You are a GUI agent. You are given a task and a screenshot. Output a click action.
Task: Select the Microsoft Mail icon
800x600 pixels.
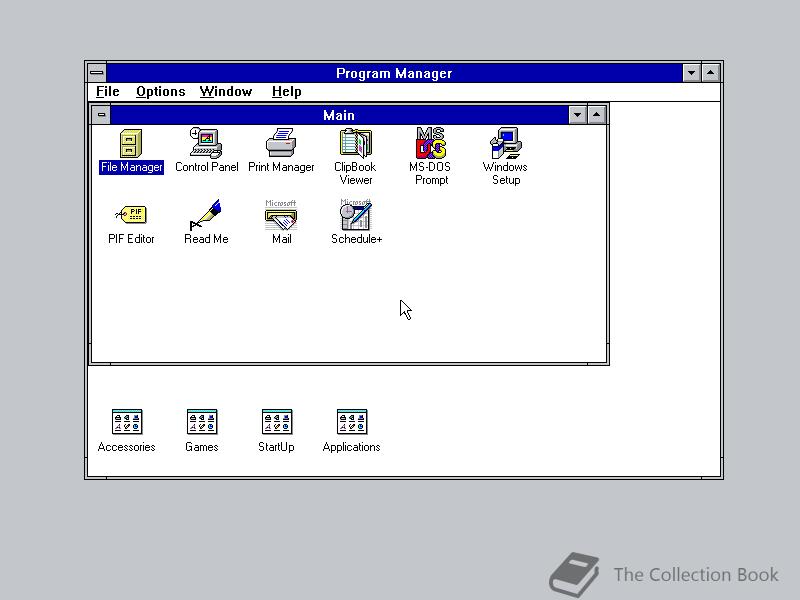tap(281, 215)
